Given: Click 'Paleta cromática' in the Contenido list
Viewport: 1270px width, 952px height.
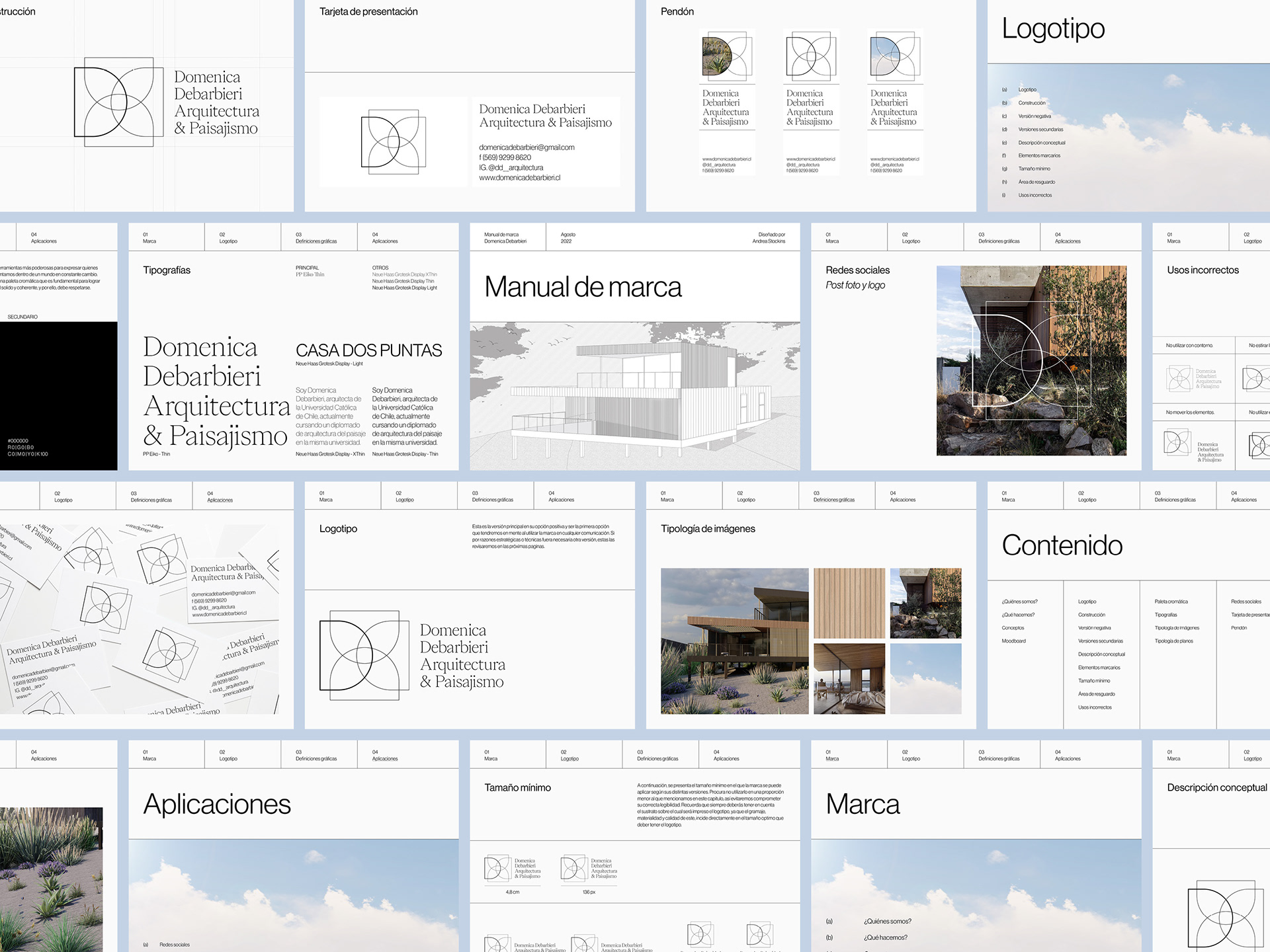Looking at the screenshot, I should tap(1171, 602).
